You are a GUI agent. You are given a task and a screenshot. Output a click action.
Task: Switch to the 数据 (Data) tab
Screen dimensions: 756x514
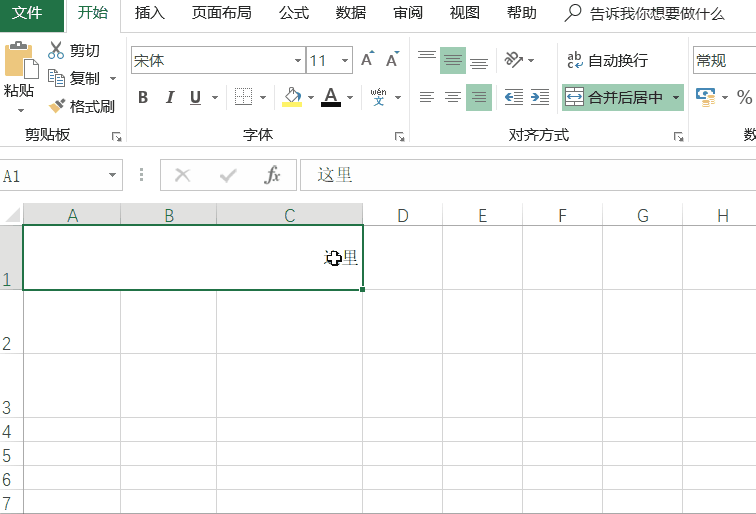tap(351, 13)
